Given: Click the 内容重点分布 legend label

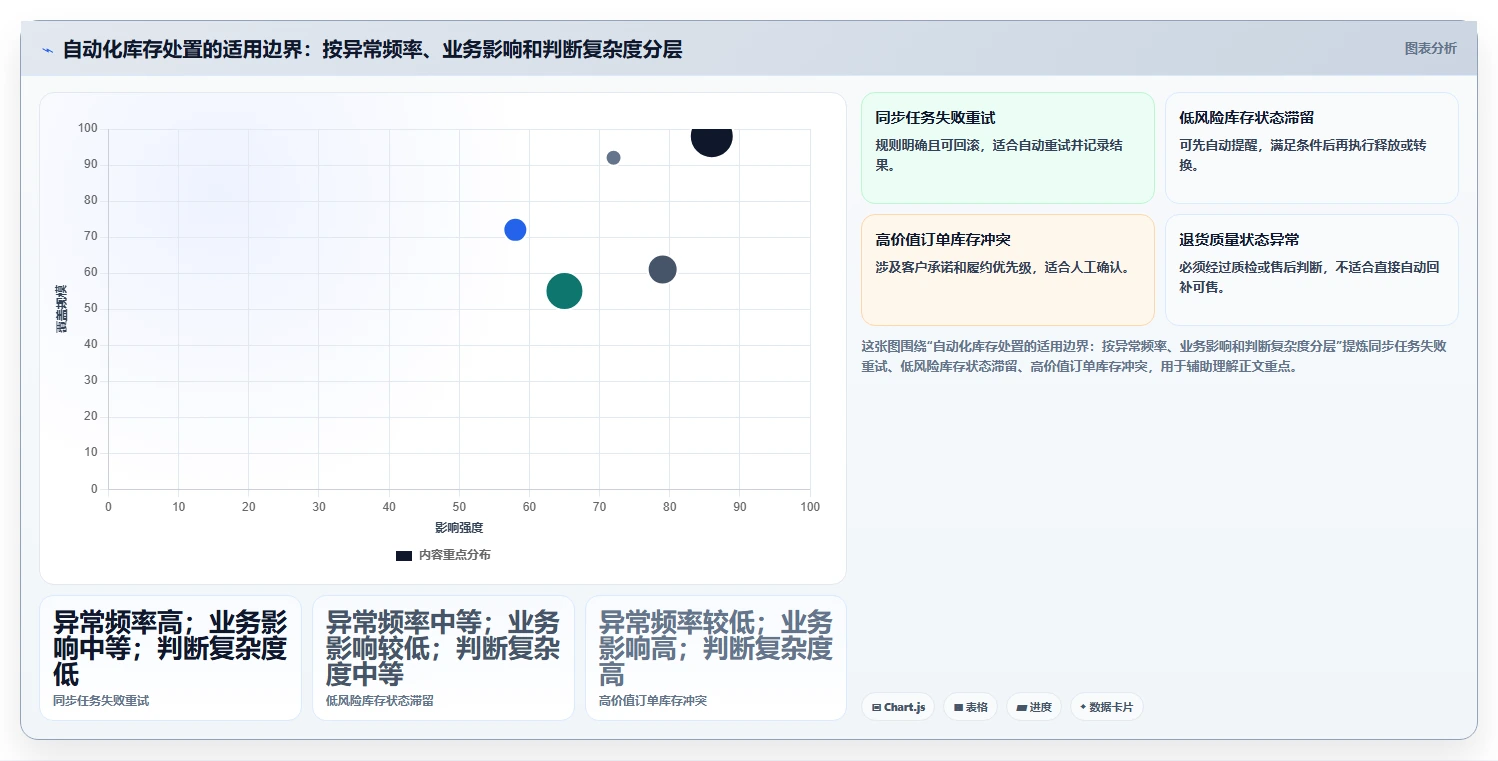Looking at the screenshot, I should (455, 555).
